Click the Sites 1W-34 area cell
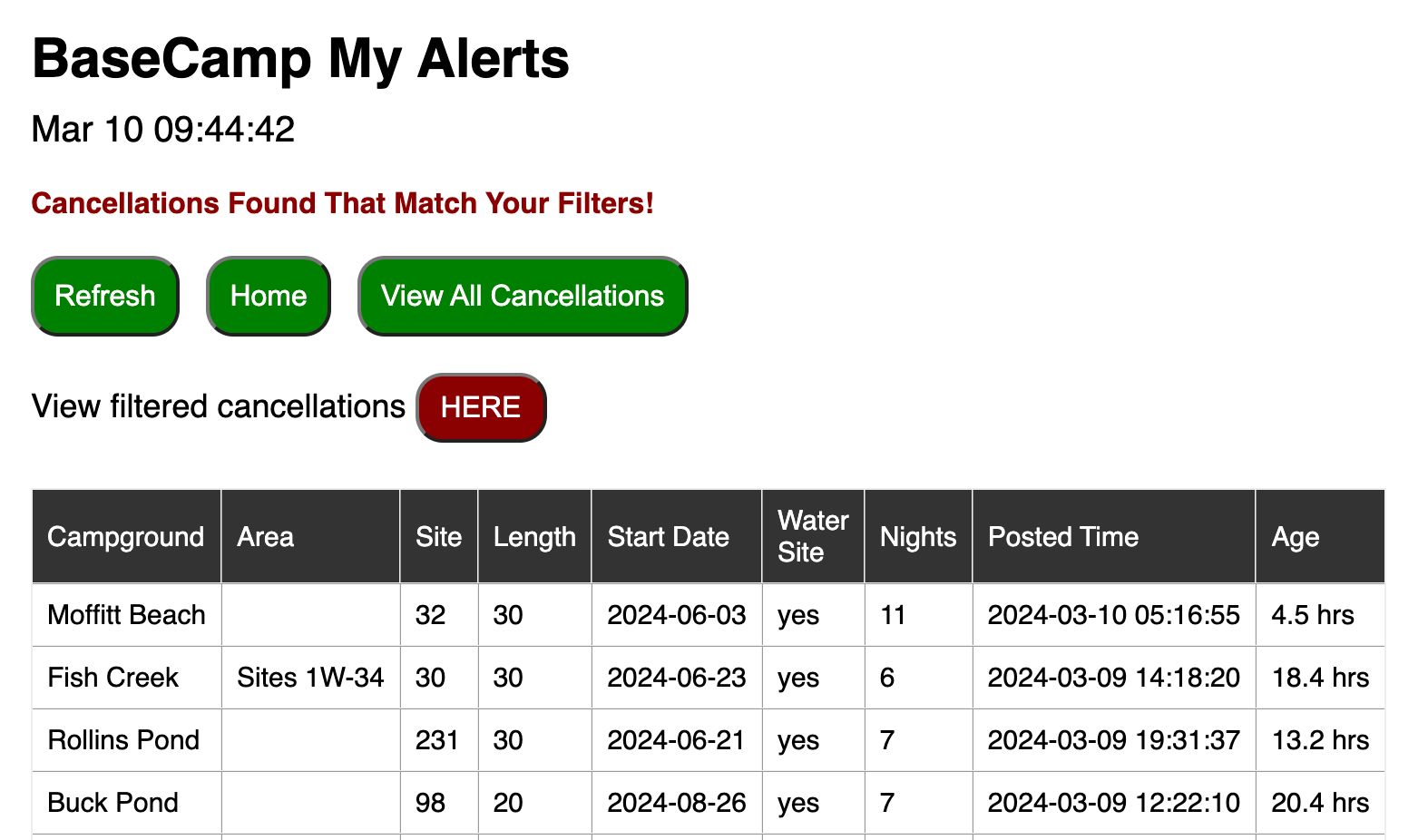Image resolution: width=1428 pixels, height=840 pixels. click(310, 678)
